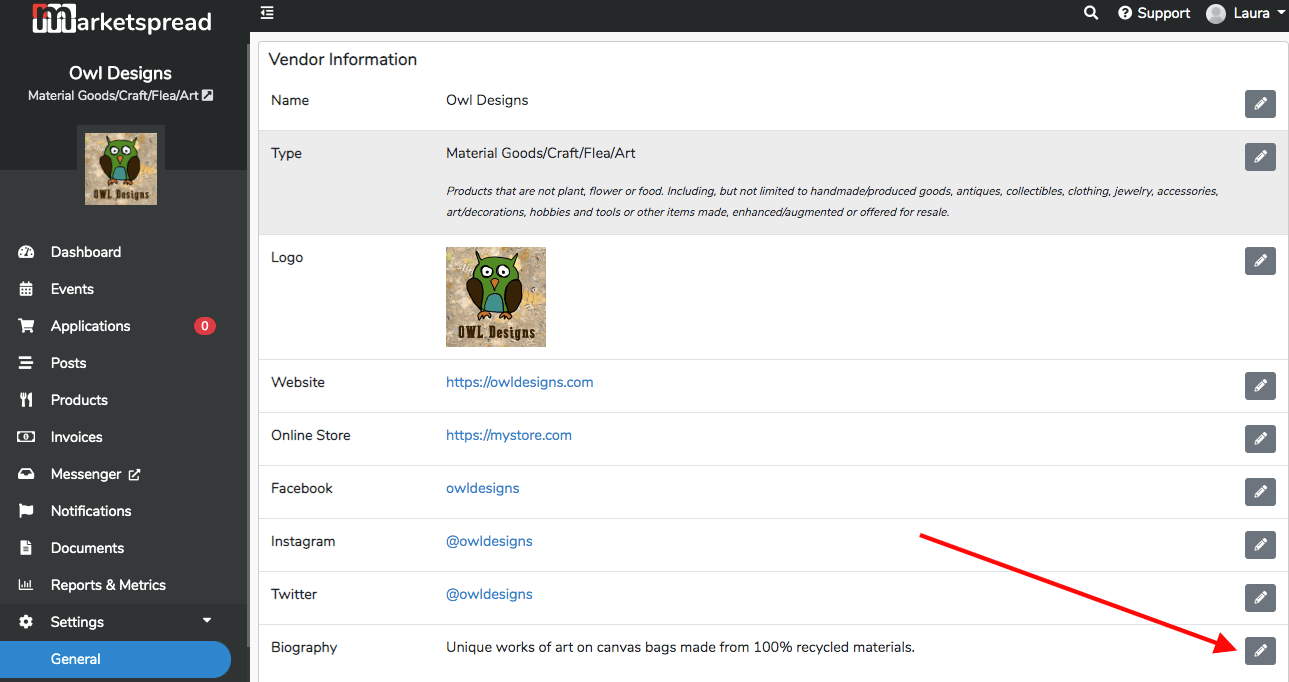The height and width of the screenshot is (682, 1289).
Task: Edit the Twitter handle via pencil icon
Action: click(1260, 598)
